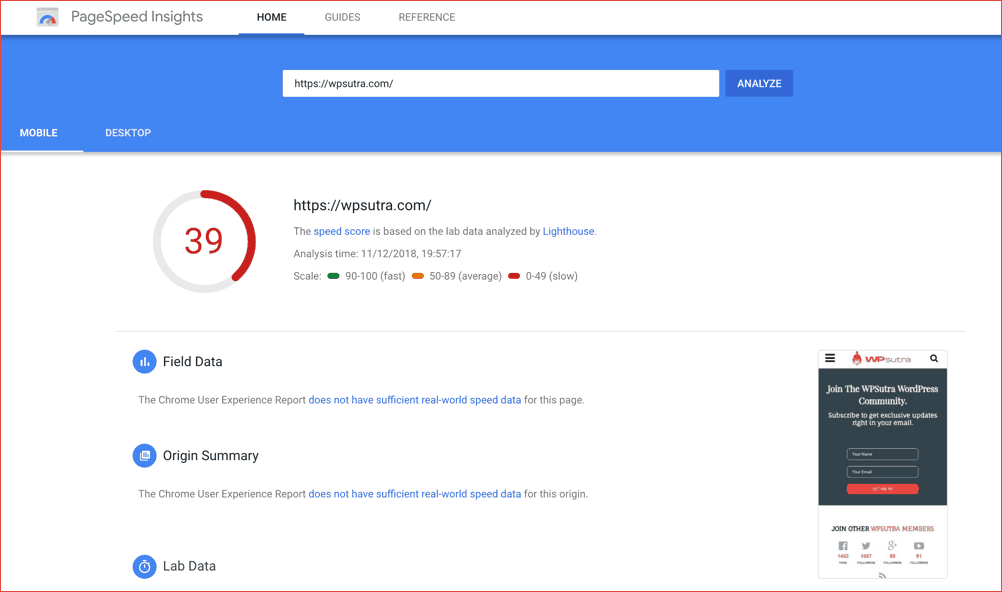Click the Analysis time text

coord(377,254)
